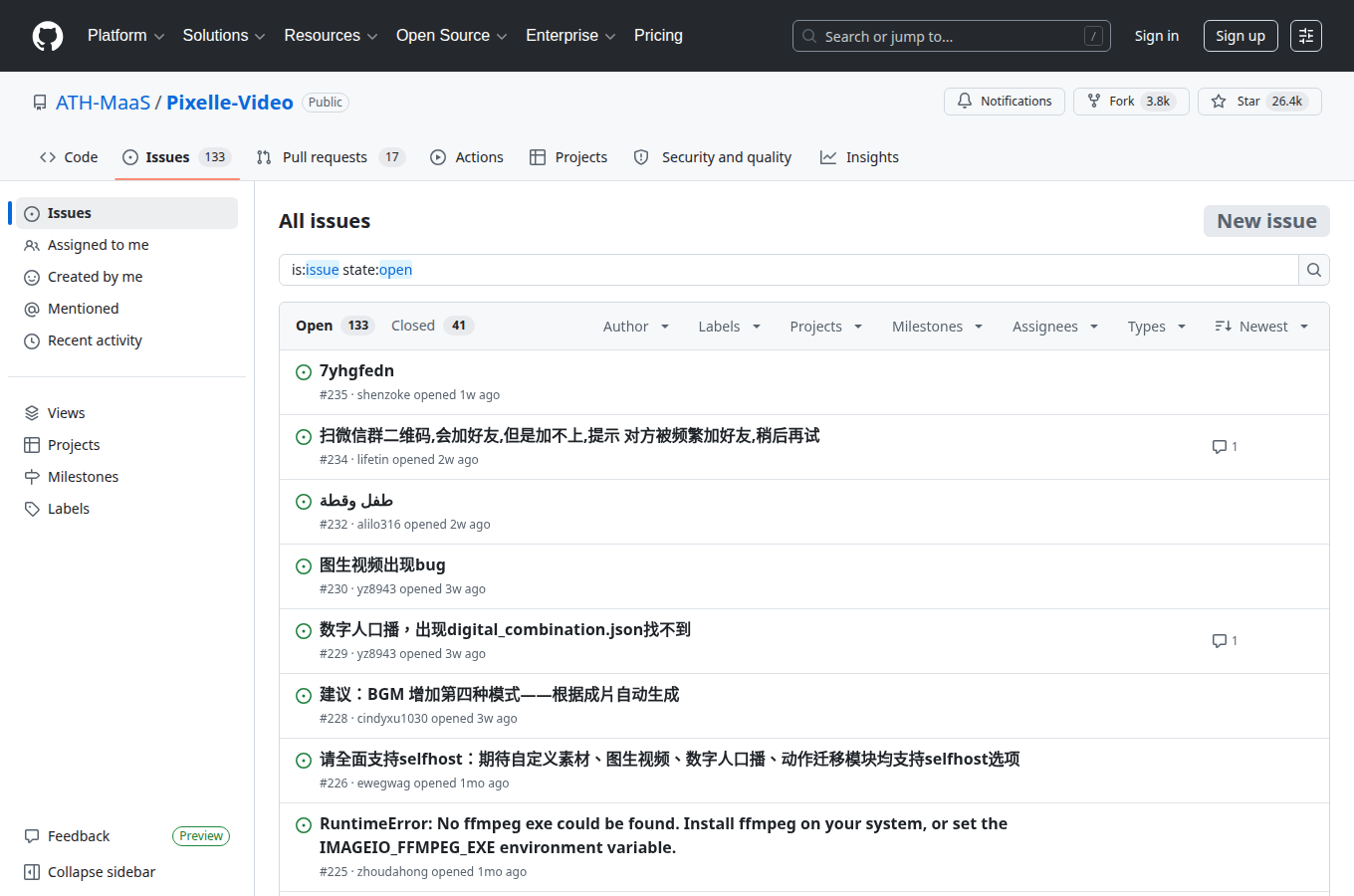Open the Security and quality tab
This screenshot has width=1354, height=896.
(x=713, y=157)
